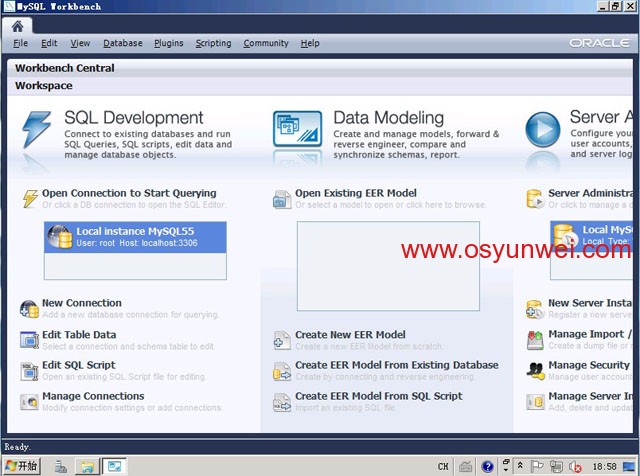Collapse the Workspace section header
The width and height of the screenshot is (640, 476).
pyautogui.click(x=44, y=86)
